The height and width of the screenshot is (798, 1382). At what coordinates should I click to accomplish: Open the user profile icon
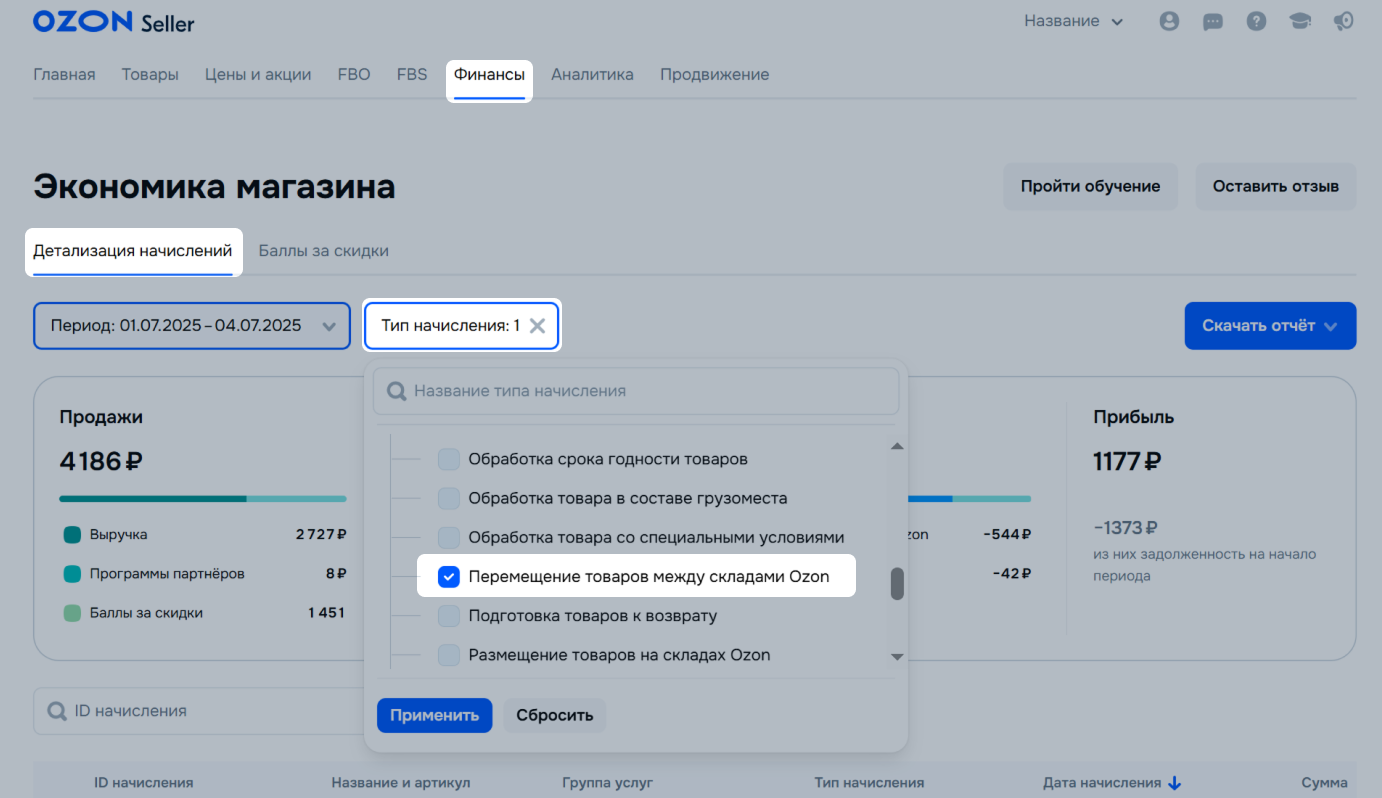pos(1169,21)
